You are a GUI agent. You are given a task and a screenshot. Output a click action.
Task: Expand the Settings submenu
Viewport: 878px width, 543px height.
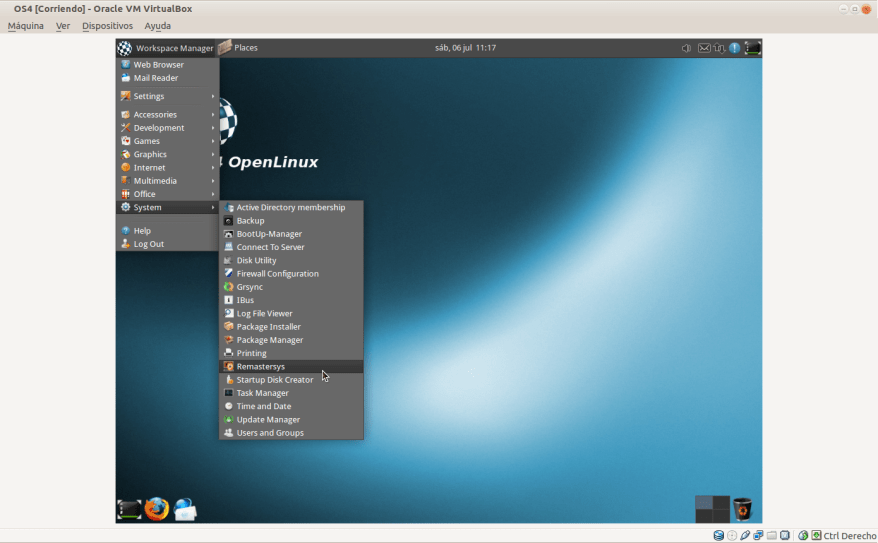tap(167, 96)
